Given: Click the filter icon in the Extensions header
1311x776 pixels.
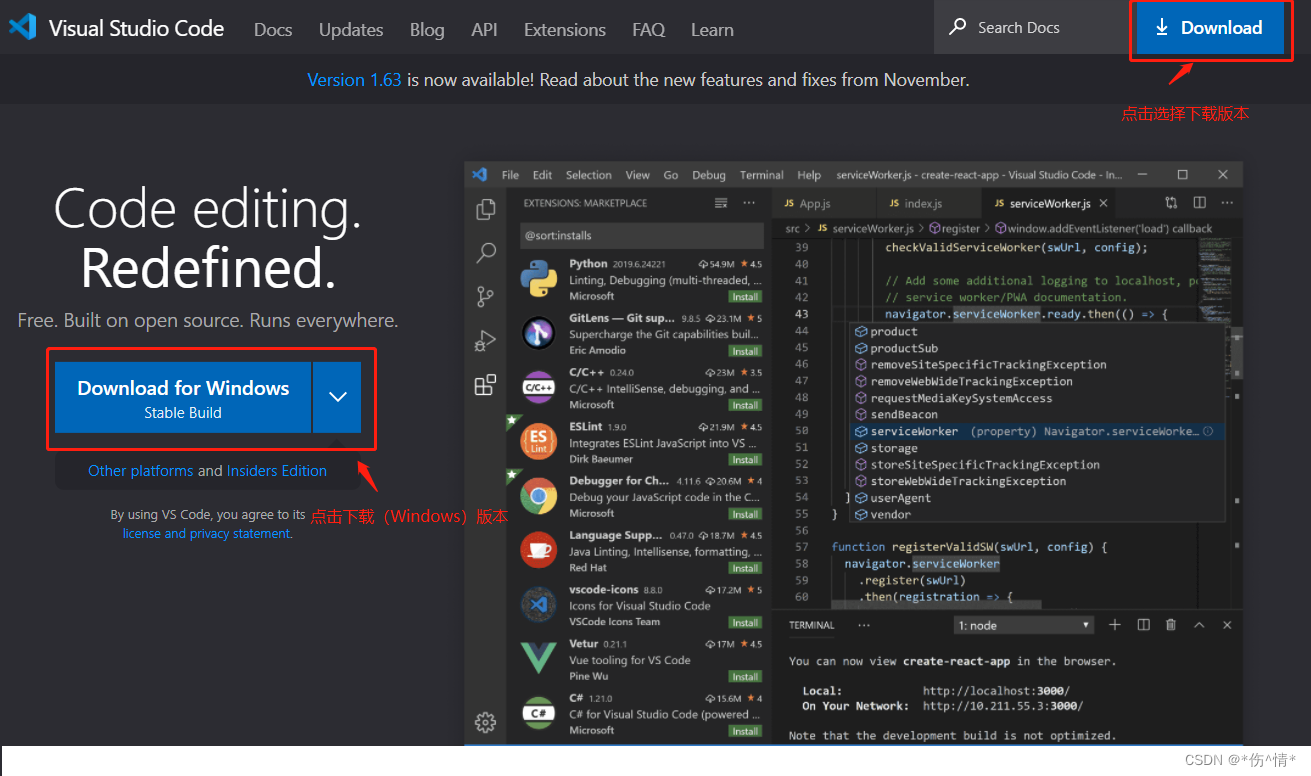Looking at the screenshot, I should (x=721, y=203).
